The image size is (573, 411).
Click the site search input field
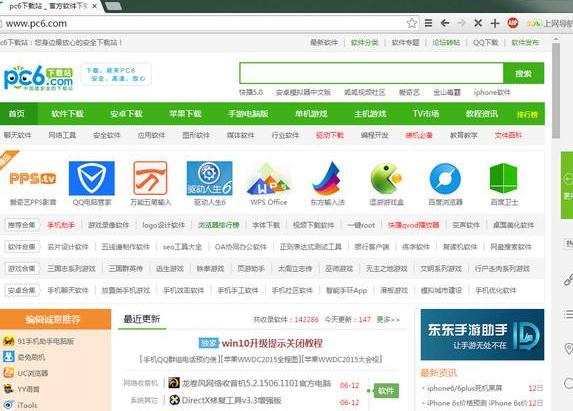tap(371, 73)
